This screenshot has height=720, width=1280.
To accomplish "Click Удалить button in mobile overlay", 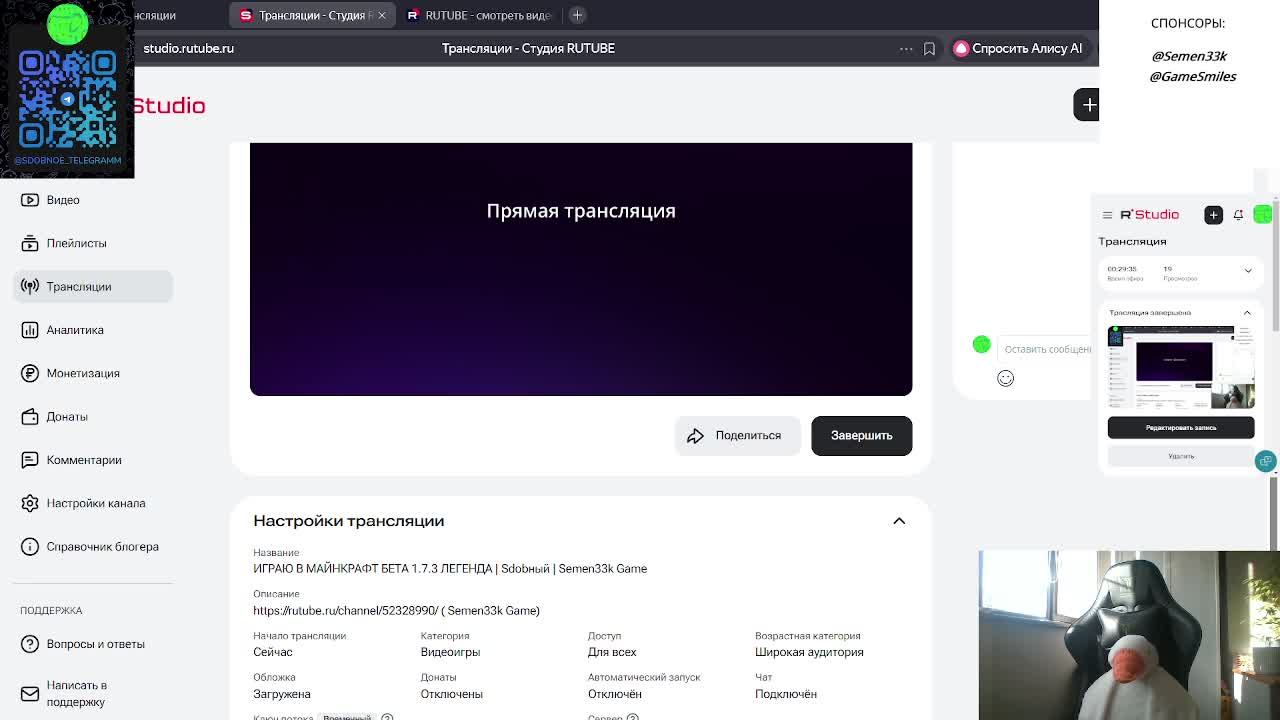I will 1181,456.
